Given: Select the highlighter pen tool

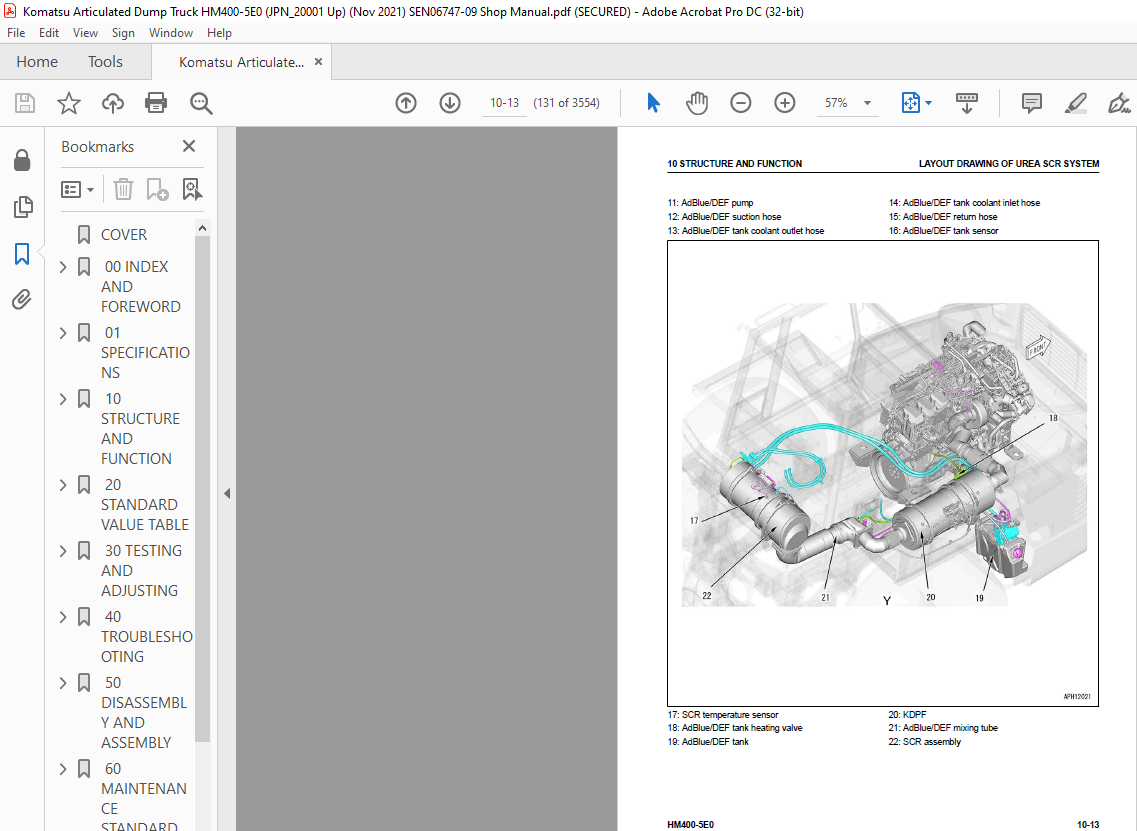Looking at the screenshot, I should [x=1075, y=103].
